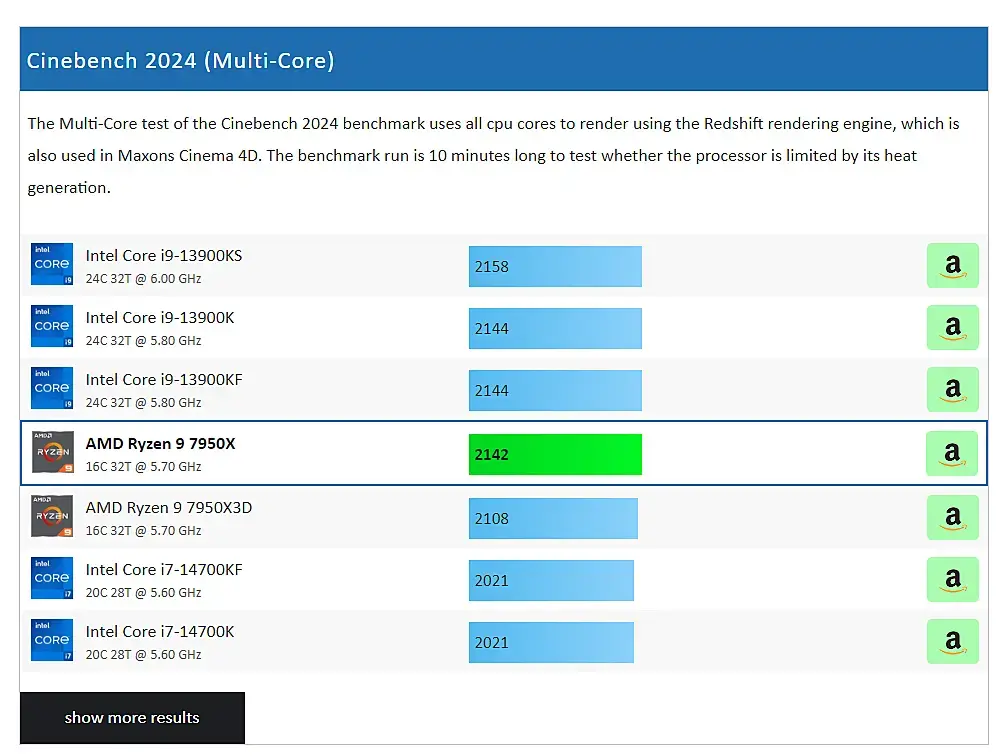Click spec text under Intel Core i7-14700KF
The width and height of the screenshot is (1006, 756).
point(143,593)
